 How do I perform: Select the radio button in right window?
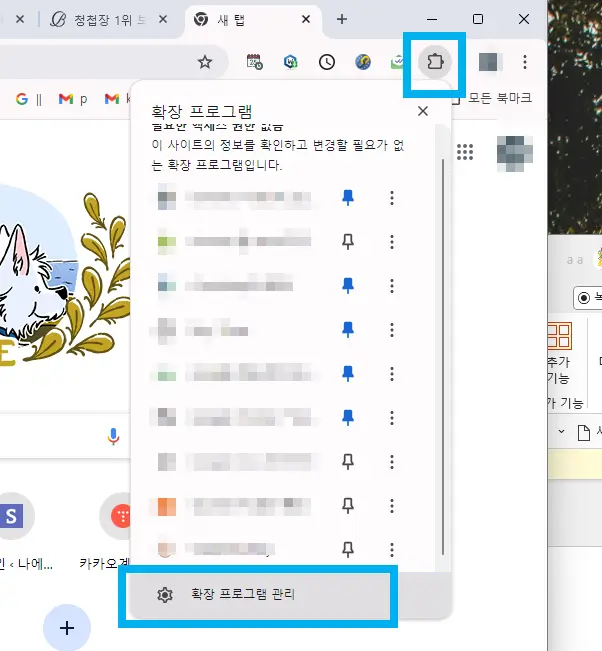pyautogui.click(x=584, y=298)
